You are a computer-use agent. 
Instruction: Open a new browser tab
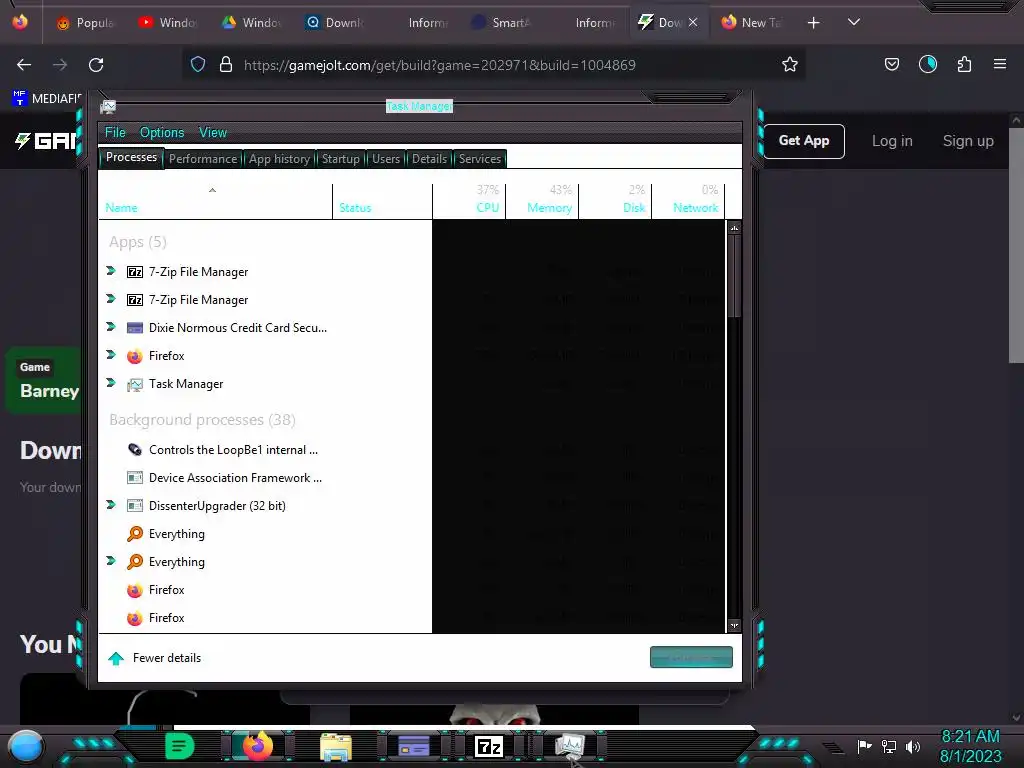tap(813, 23)
